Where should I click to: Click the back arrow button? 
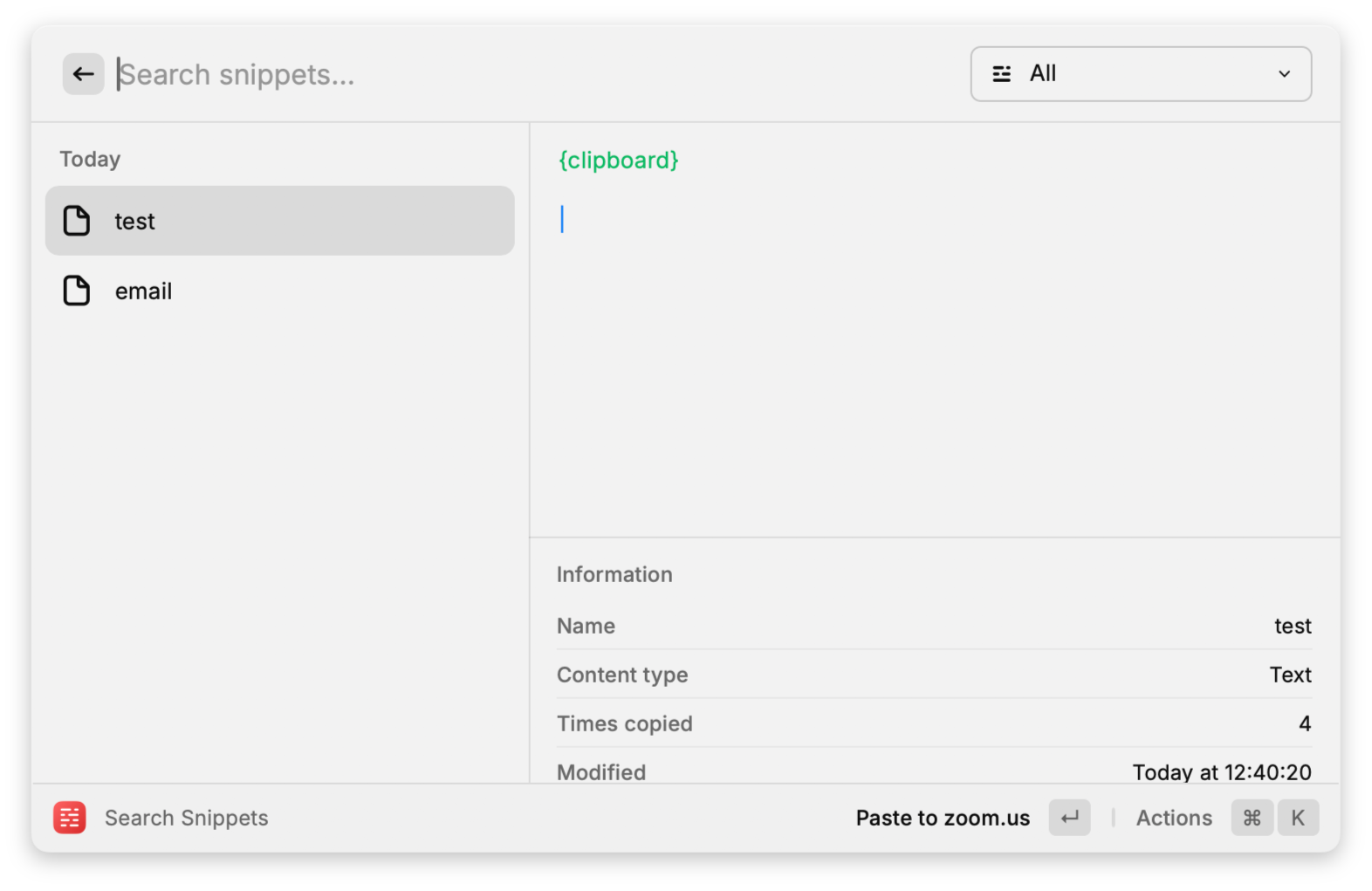[x=83, y=74]
